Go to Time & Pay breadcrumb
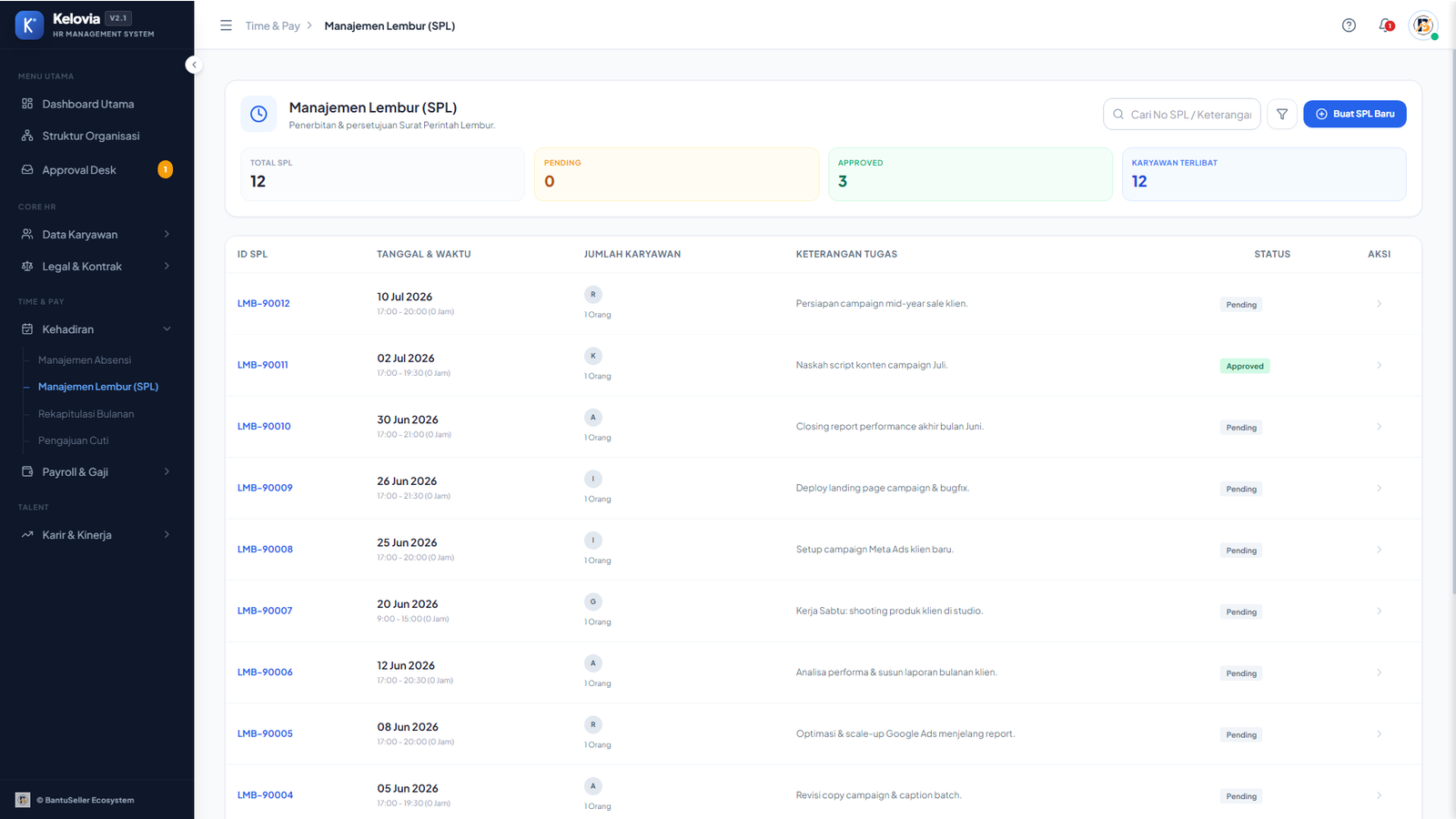This screenshot has width=1456, height=819. coord(273,25)
